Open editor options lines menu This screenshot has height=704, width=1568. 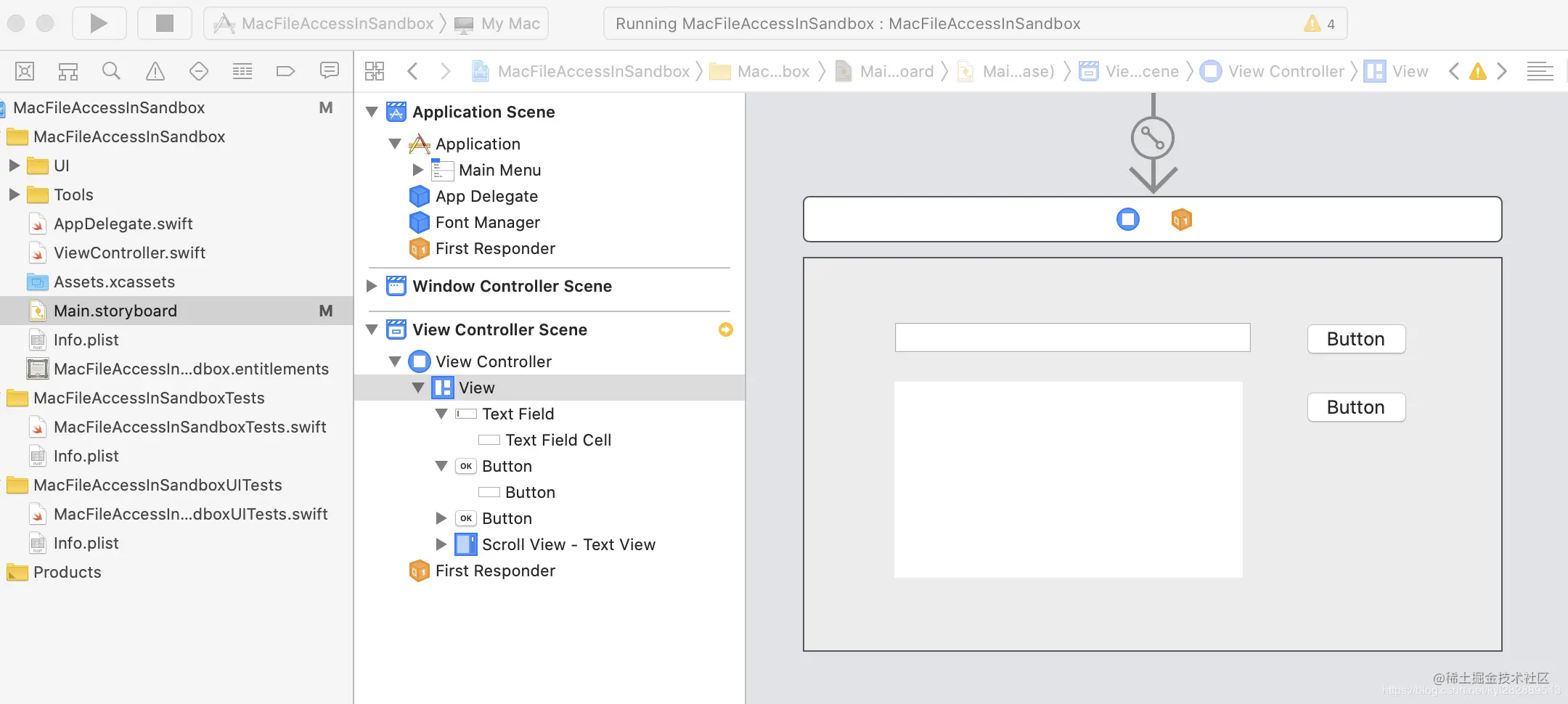(1540, 71)
